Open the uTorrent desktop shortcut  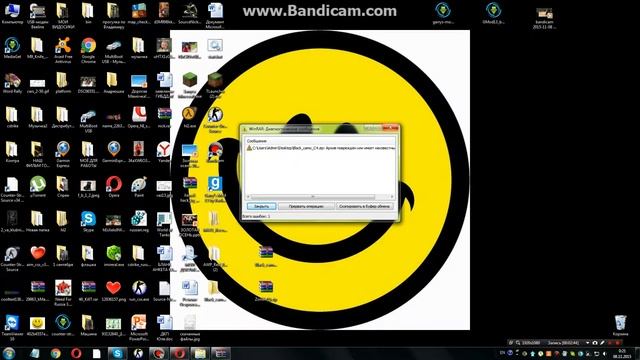point(38,187)
